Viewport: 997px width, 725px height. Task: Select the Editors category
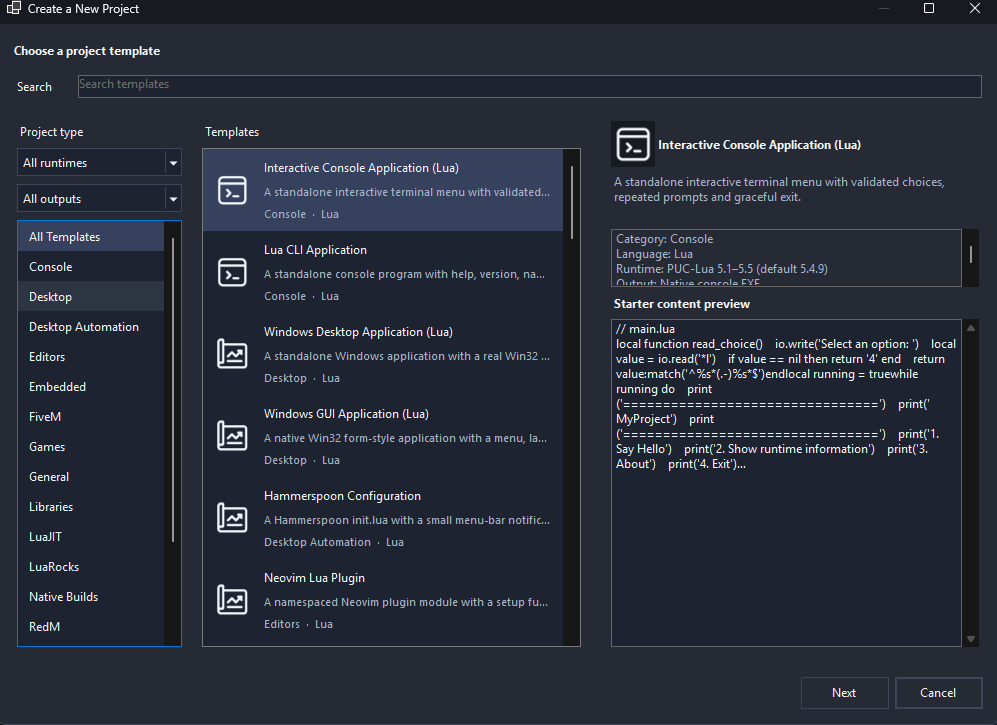point(91,357)
